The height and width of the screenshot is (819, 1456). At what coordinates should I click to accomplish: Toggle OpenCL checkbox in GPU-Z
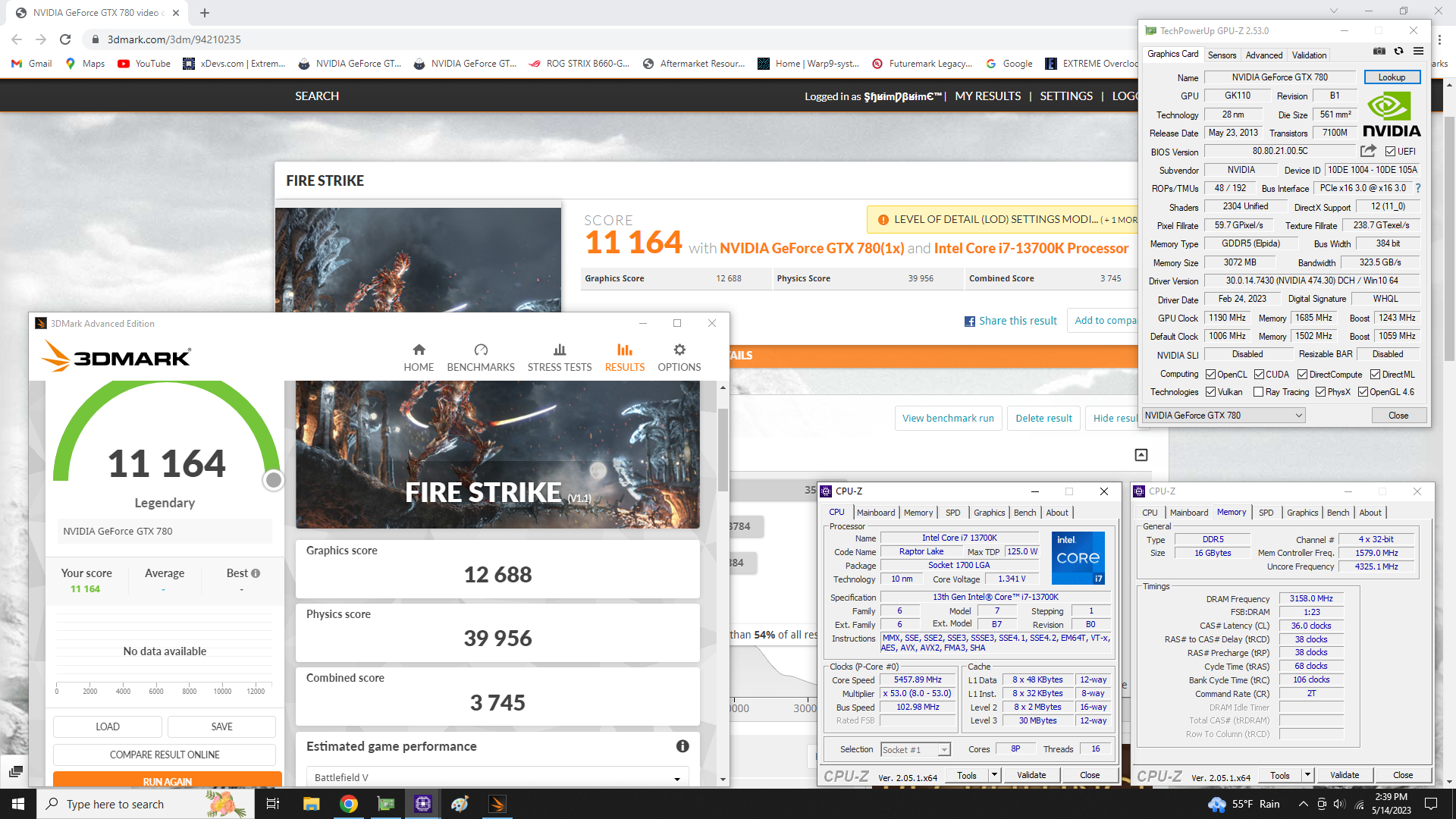point(1211,375)
